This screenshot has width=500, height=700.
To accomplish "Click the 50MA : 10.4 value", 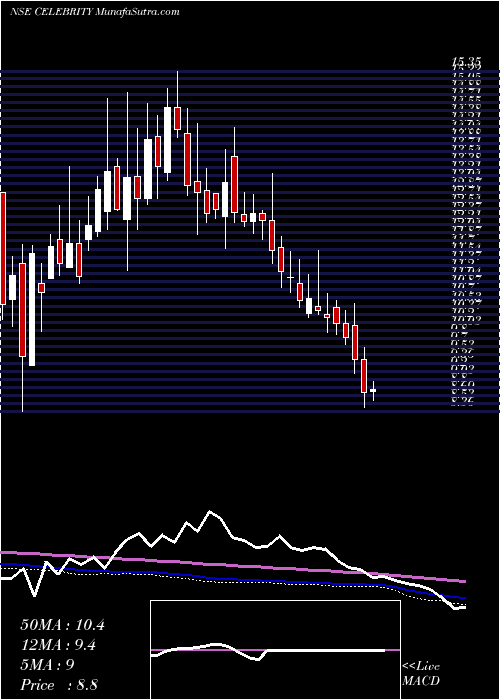I will [x=62, y=625].
